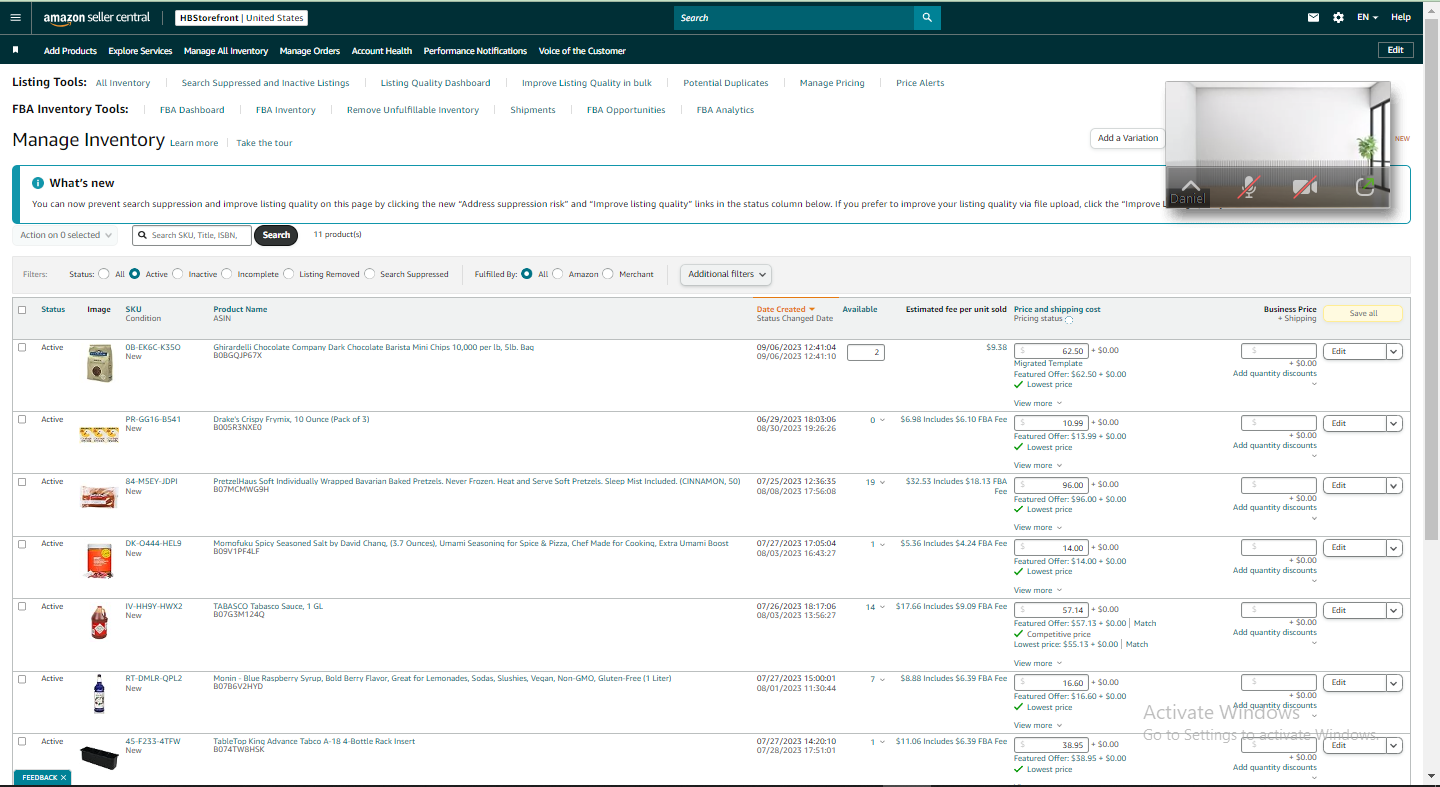Open TableTop King rack insert thumbnail
The image size is (1440, 787).
(99, 757)
